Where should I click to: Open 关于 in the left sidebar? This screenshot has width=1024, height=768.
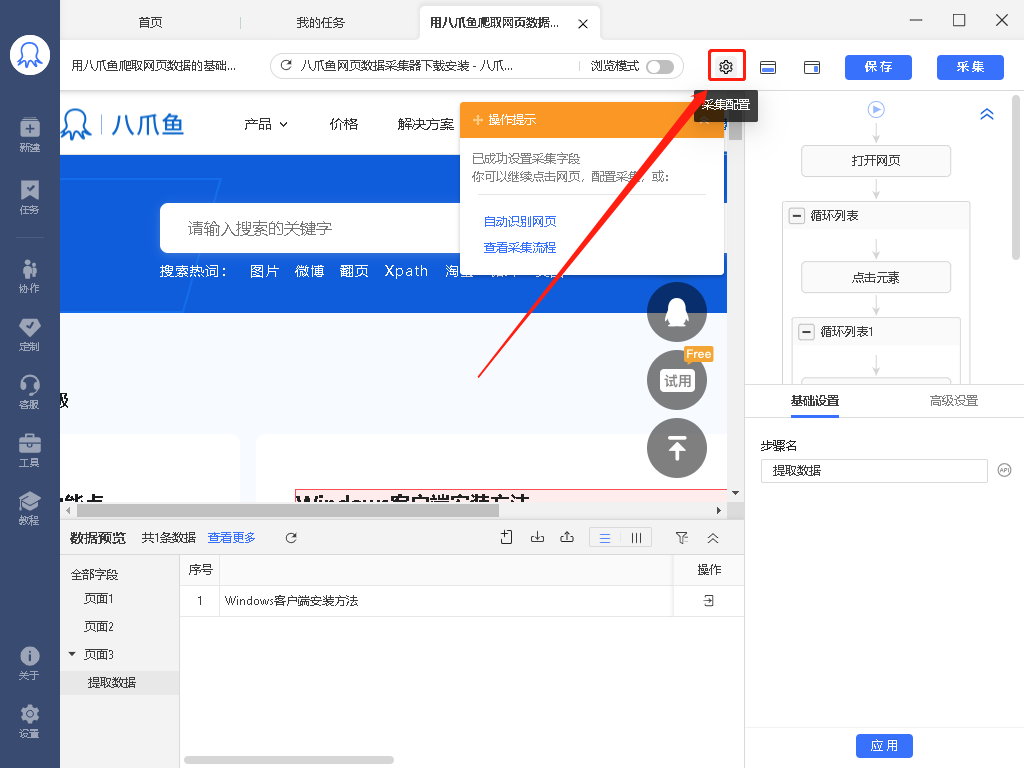click(x=29, y=663)
